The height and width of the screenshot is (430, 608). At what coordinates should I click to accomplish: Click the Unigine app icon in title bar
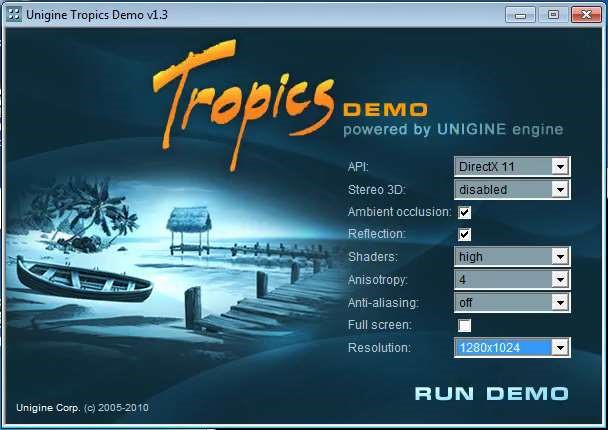14,15
